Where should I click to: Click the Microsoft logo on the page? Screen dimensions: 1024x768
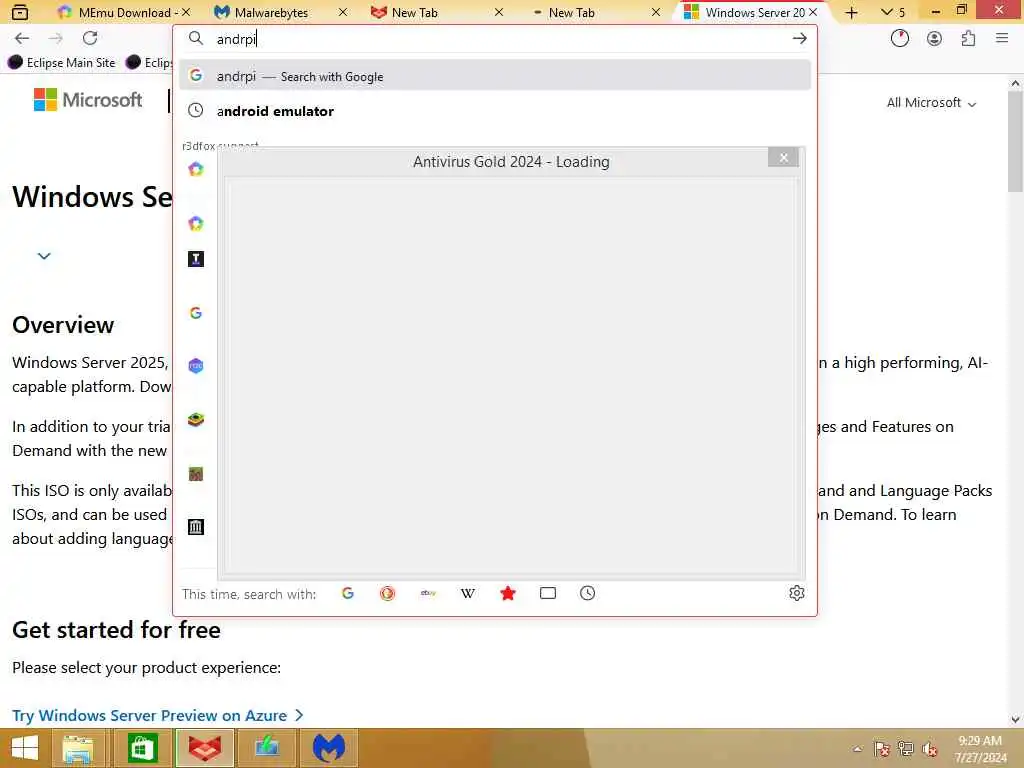(88, 100)
